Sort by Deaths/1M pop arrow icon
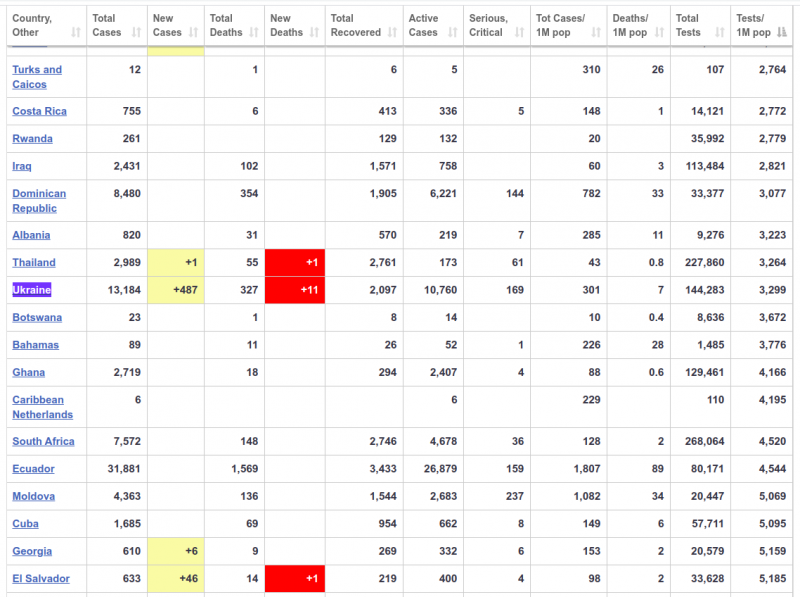This screenshot has height=597, width=800. coord(660,33)
